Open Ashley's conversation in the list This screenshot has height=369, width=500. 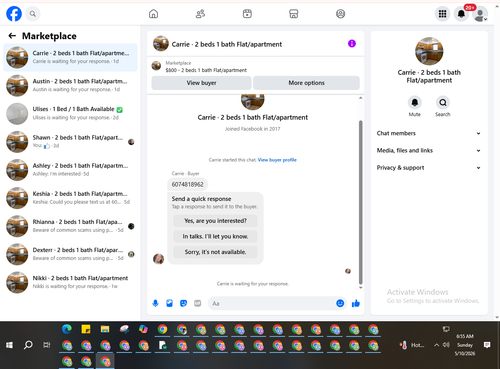(x=70, y=170)
